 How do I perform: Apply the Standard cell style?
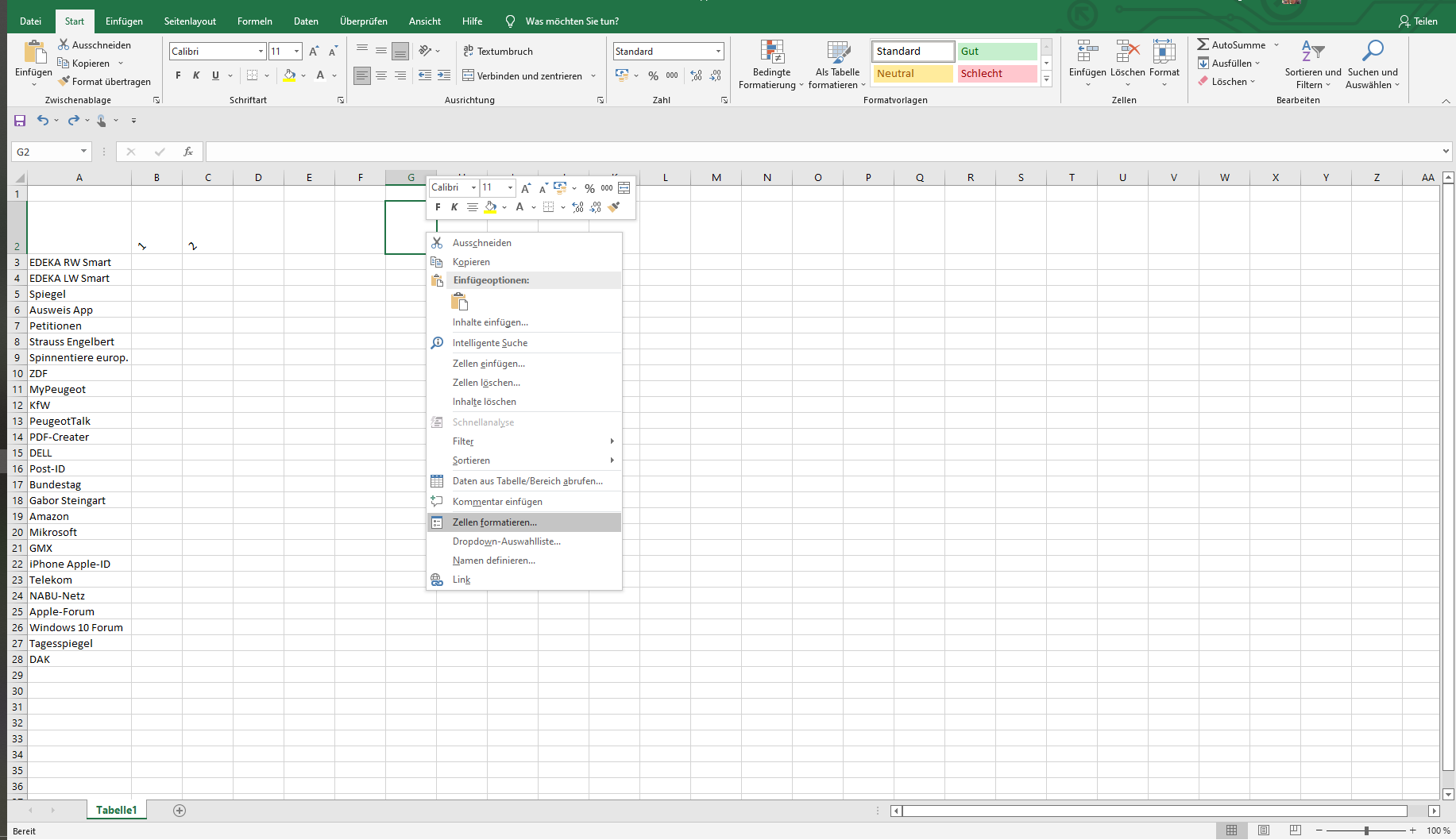[913, 52]
